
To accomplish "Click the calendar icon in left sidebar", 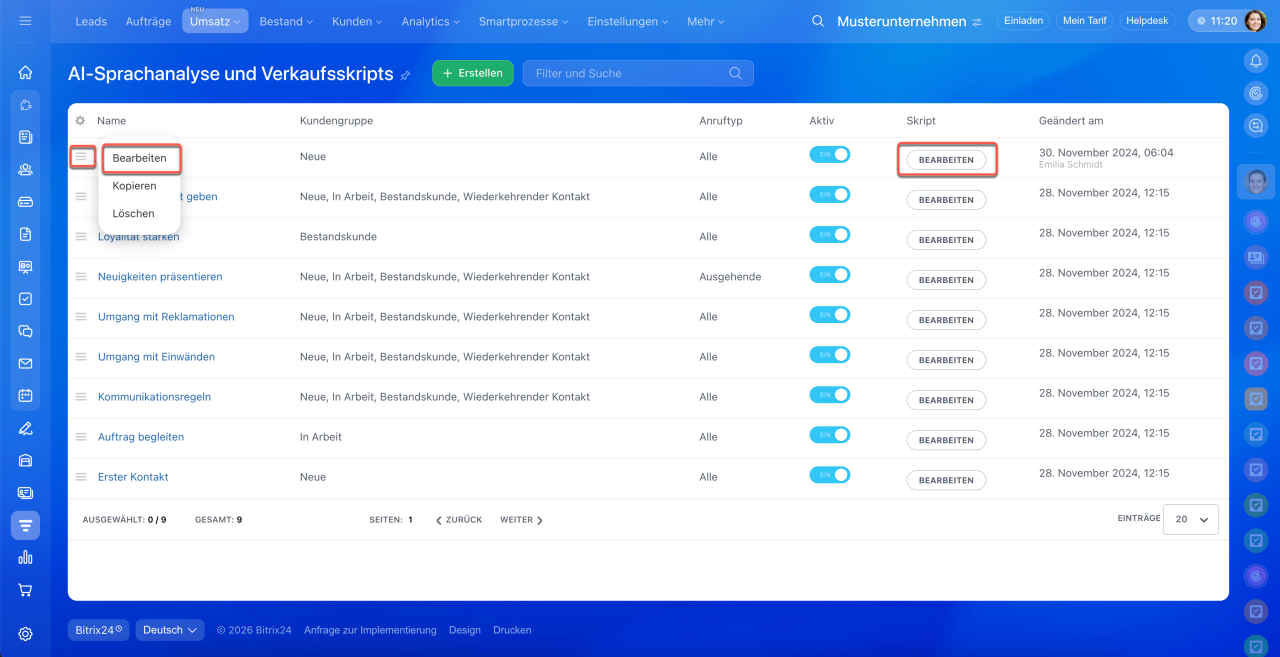I will (x=25, y=395).
